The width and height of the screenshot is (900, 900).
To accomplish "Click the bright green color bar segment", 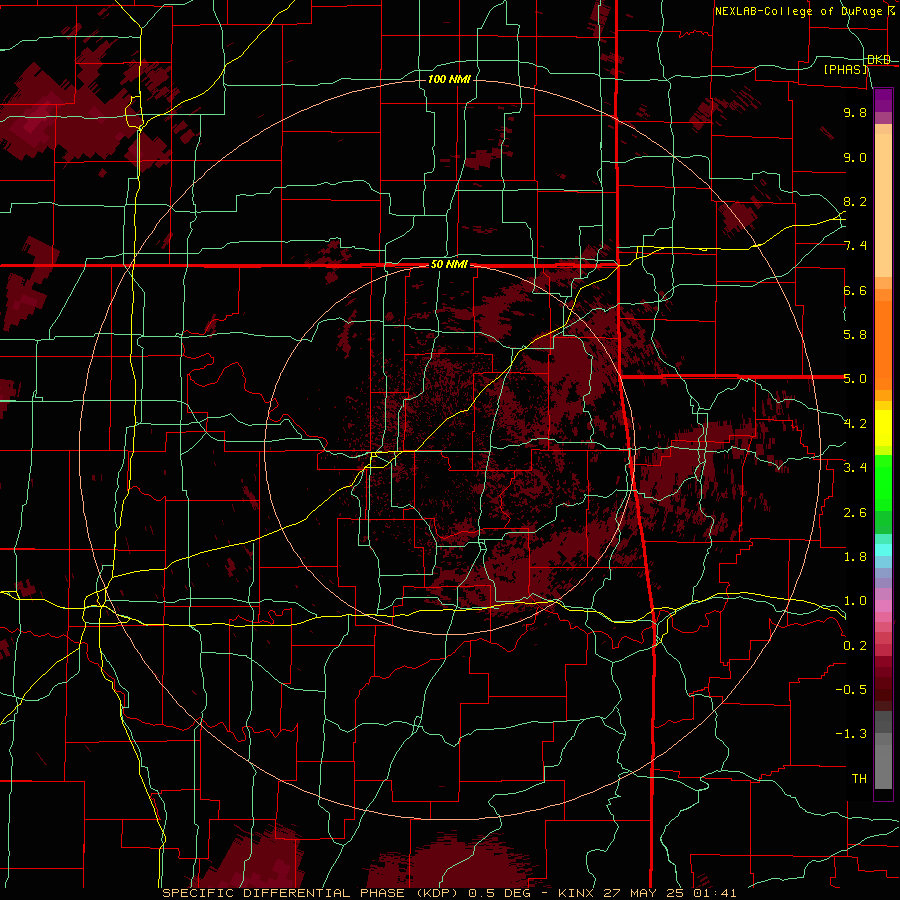I will [883, 483].
